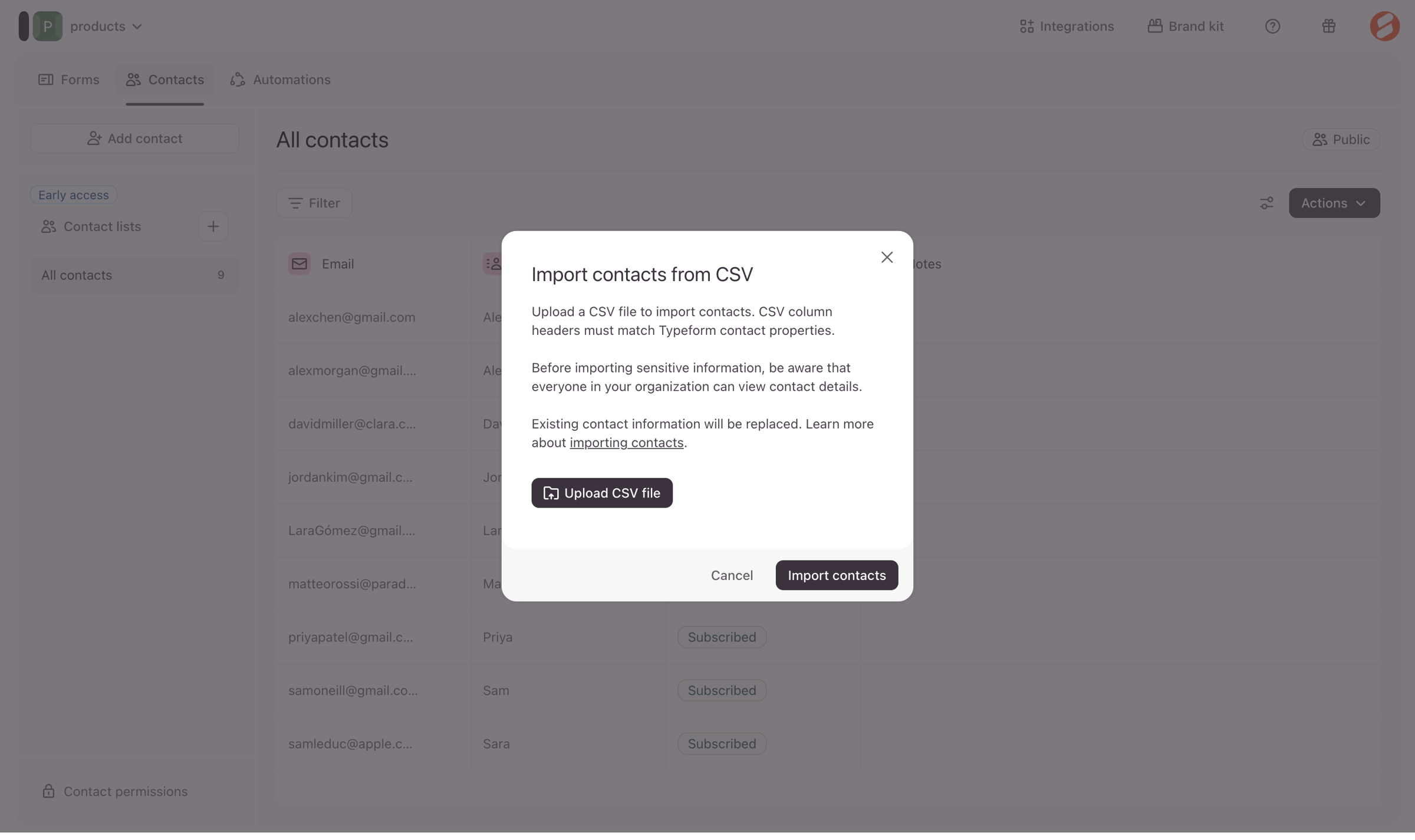
Task: Click the Upload CSV file button
Action: coord(601,493)
